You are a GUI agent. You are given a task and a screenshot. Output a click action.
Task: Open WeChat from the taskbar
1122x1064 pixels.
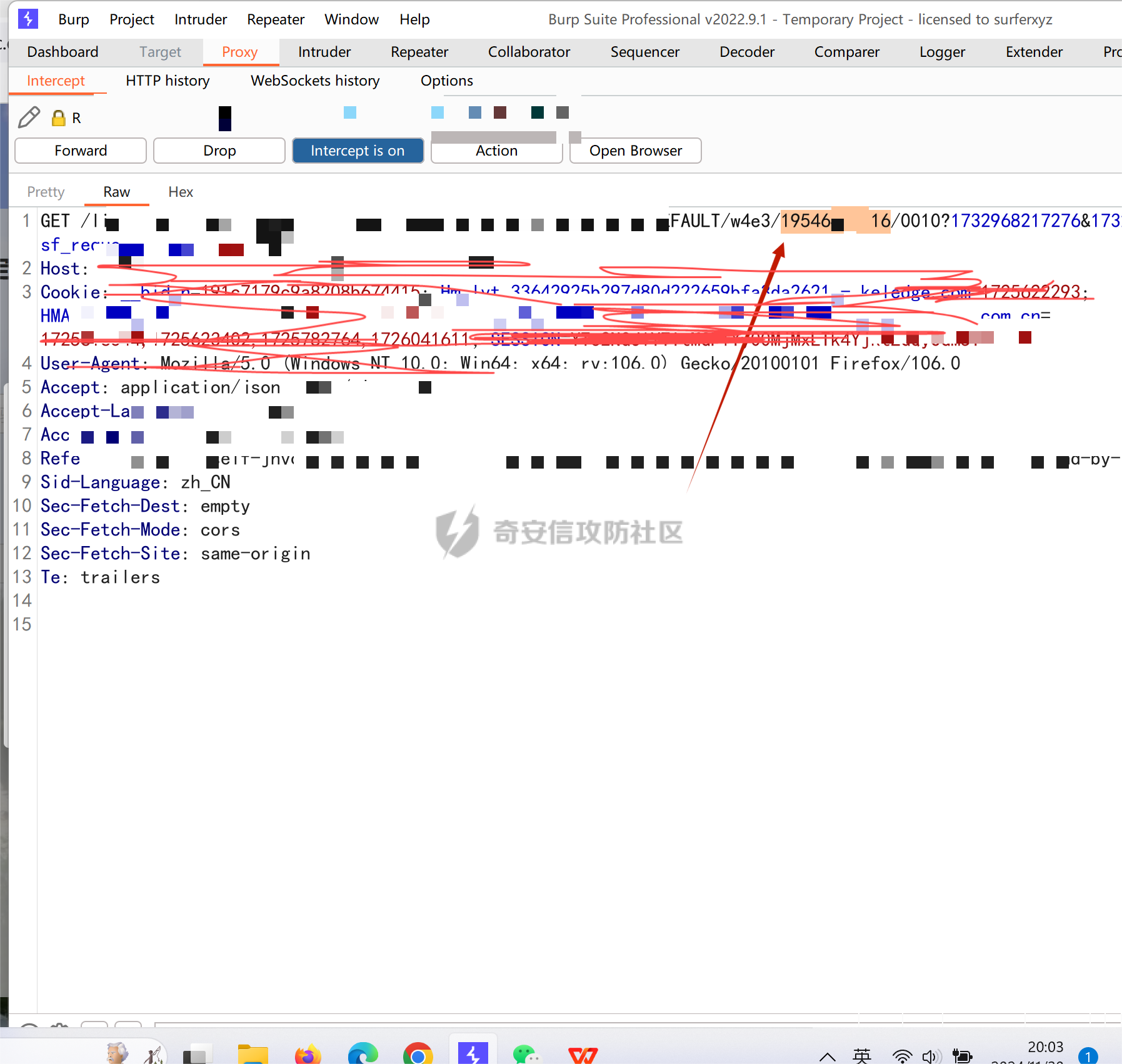click(527, 1055)
